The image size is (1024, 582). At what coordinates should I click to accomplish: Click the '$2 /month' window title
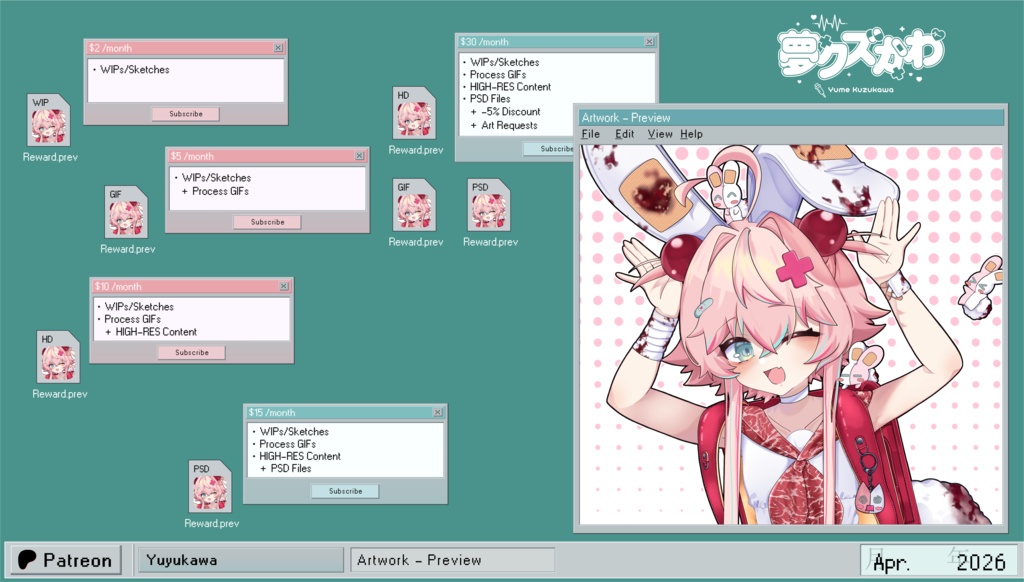pos(110,48)
